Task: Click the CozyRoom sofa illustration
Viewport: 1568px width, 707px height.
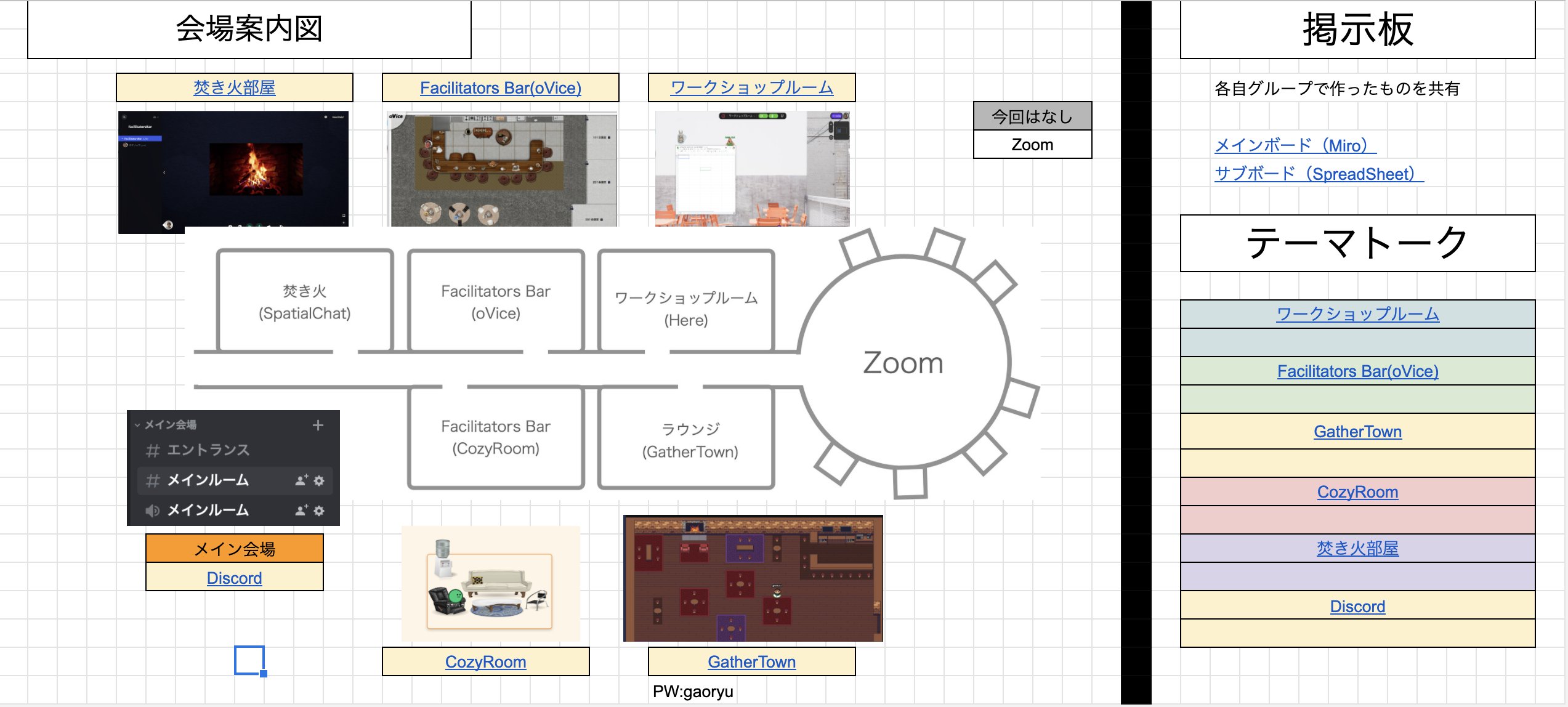Action: 490,583
